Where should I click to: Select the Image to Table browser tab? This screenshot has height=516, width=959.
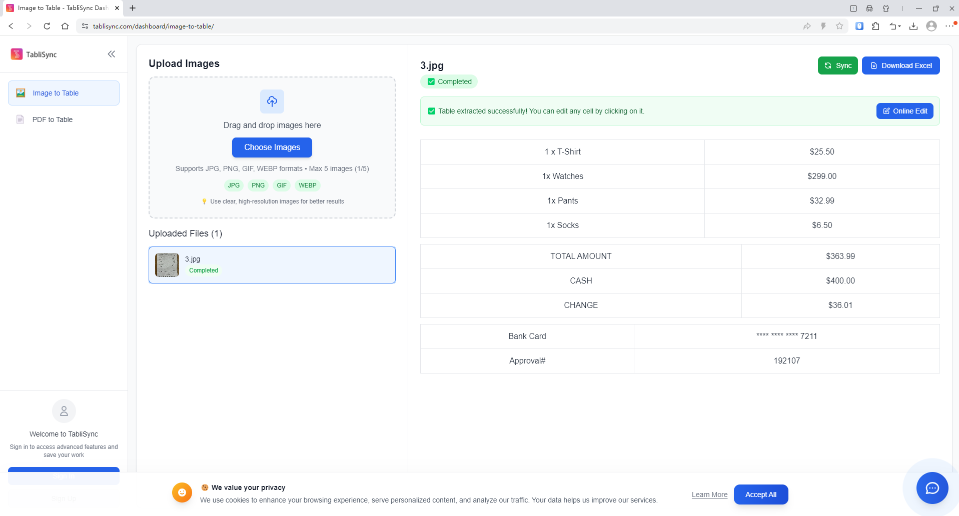[x=62, y=8]
